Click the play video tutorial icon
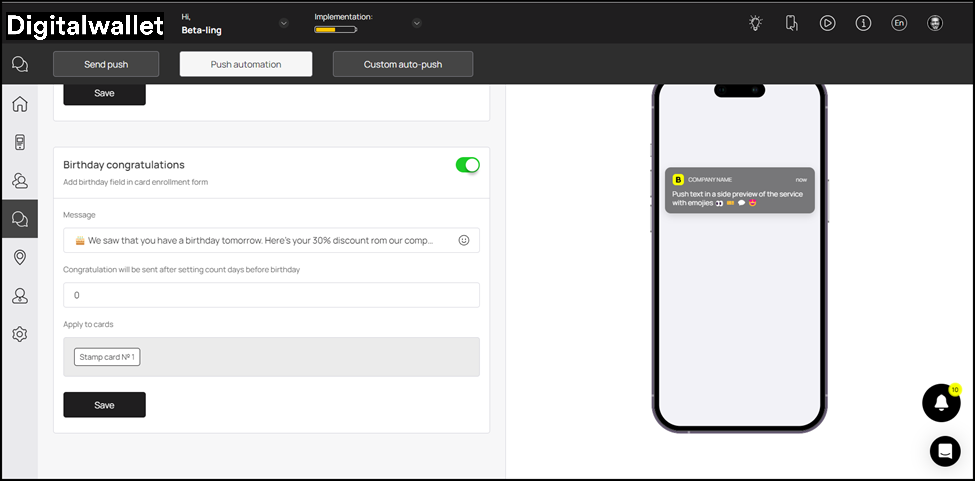The width and height of the screenshot is (975, 481). tap(827, 23)
